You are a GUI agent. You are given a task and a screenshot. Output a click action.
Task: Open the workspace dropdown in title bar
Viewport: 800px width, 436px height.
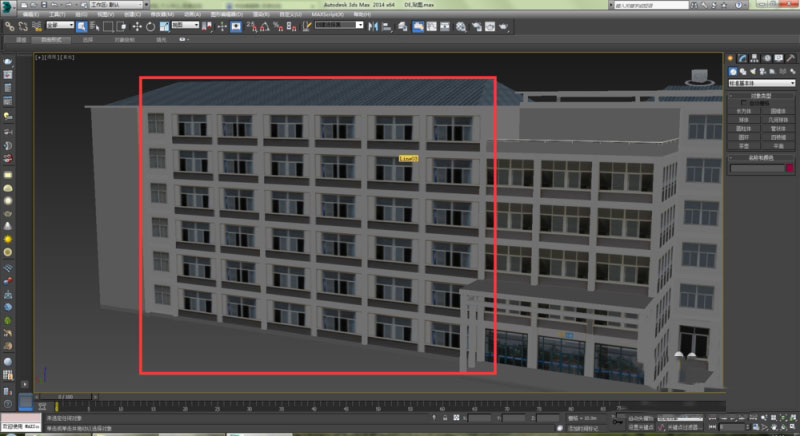tap(116, 5)
